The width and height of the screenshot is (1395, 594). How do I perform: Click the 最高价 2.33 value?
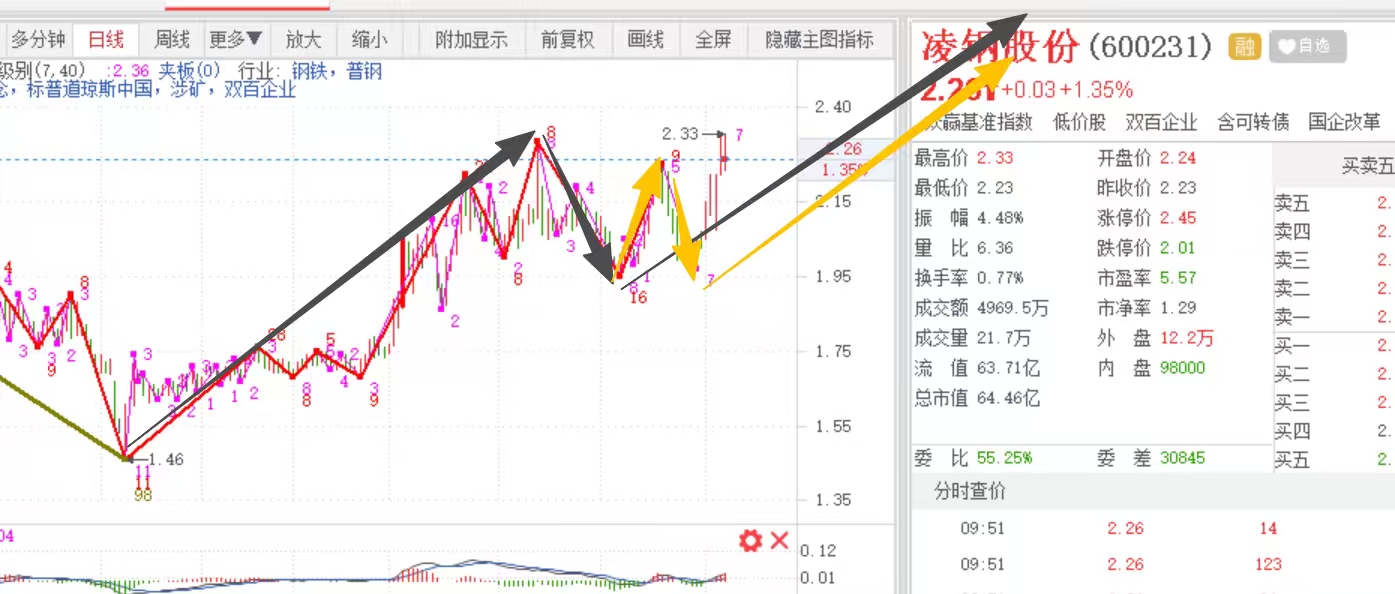[x=995, y=158]
